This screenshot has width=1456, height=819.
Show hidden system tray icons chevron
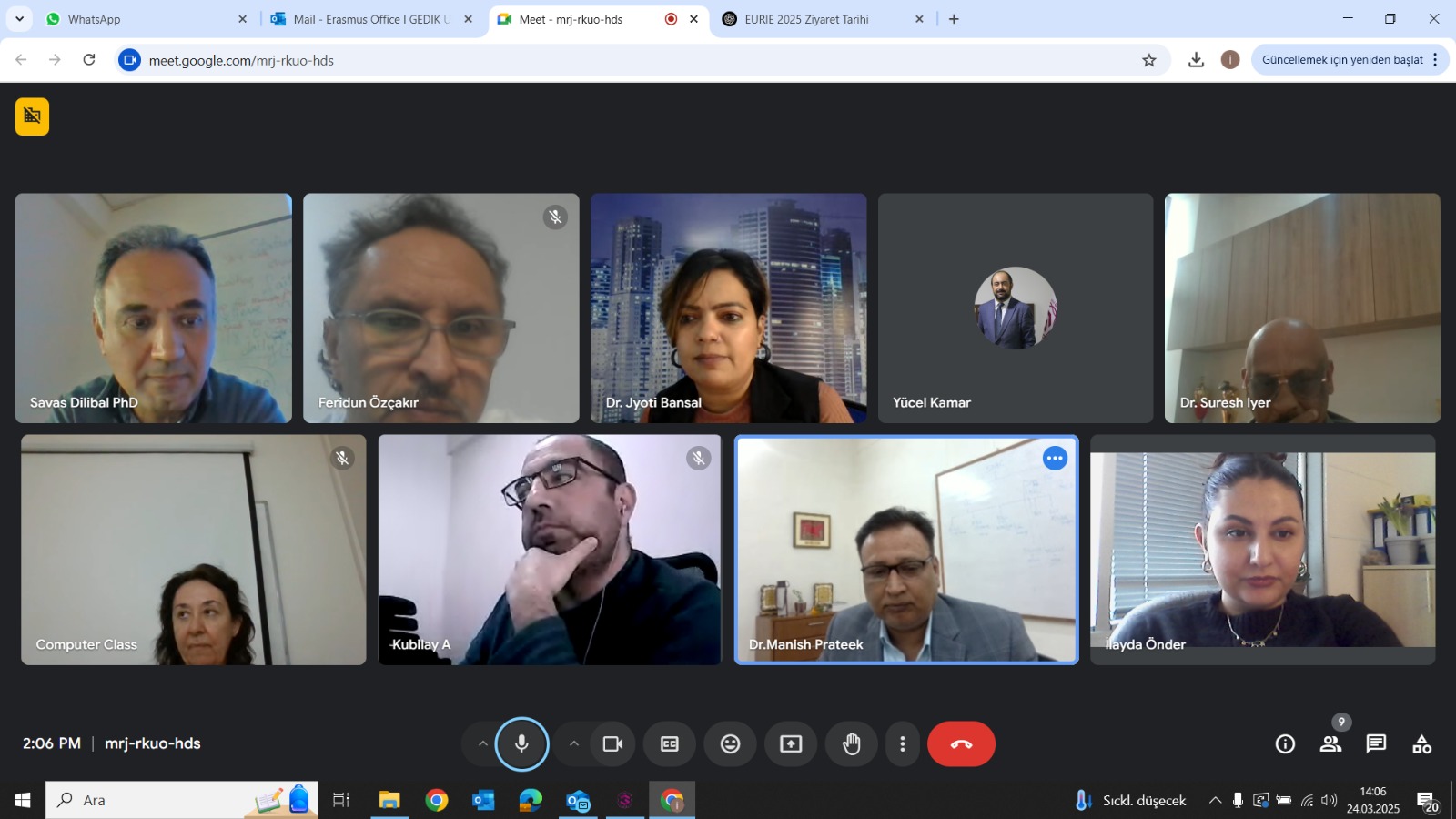(x=1215, y=800)
